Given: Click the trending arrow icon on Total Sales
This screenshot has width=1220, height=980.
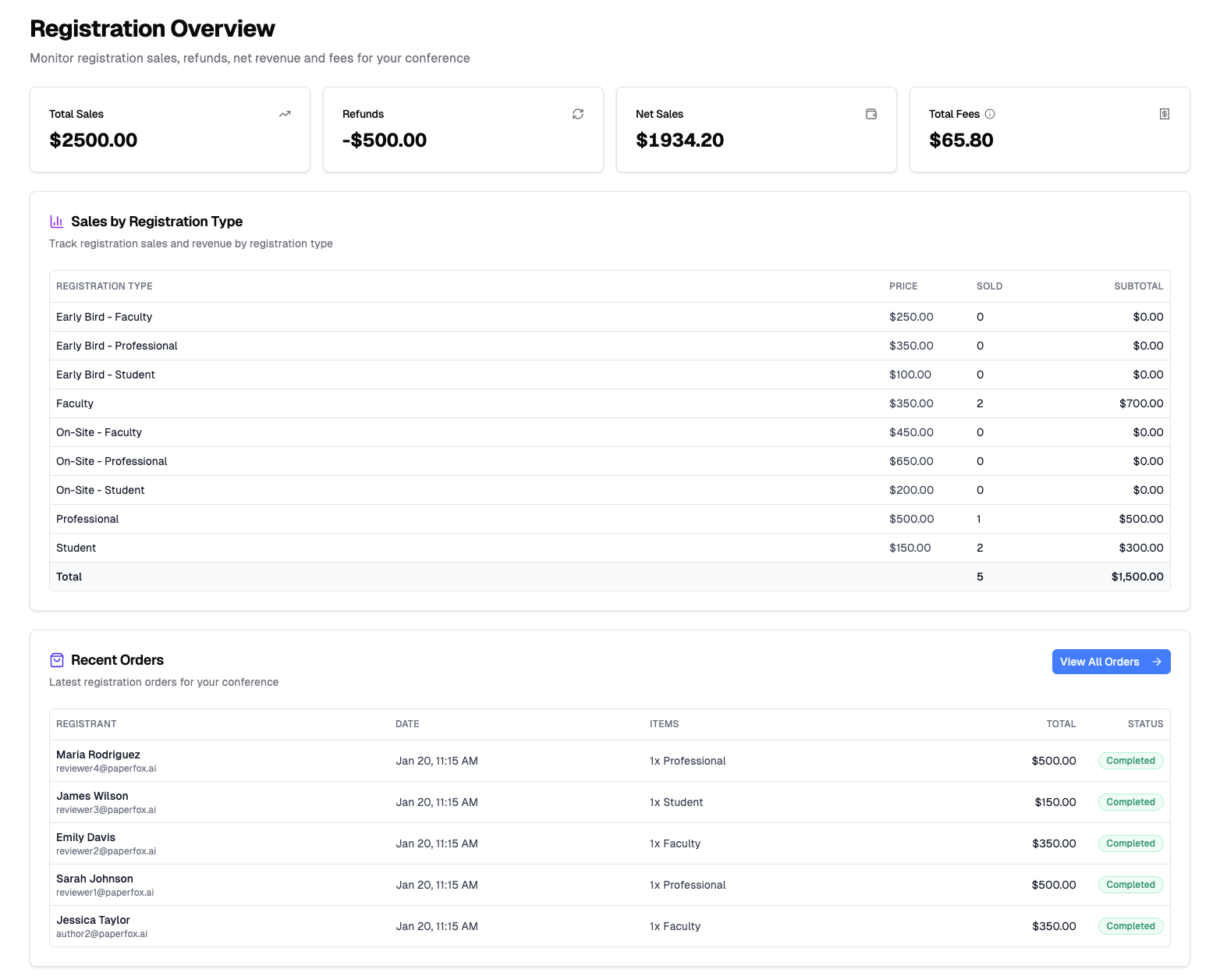Looking at the screenshot, I should 285,114.
